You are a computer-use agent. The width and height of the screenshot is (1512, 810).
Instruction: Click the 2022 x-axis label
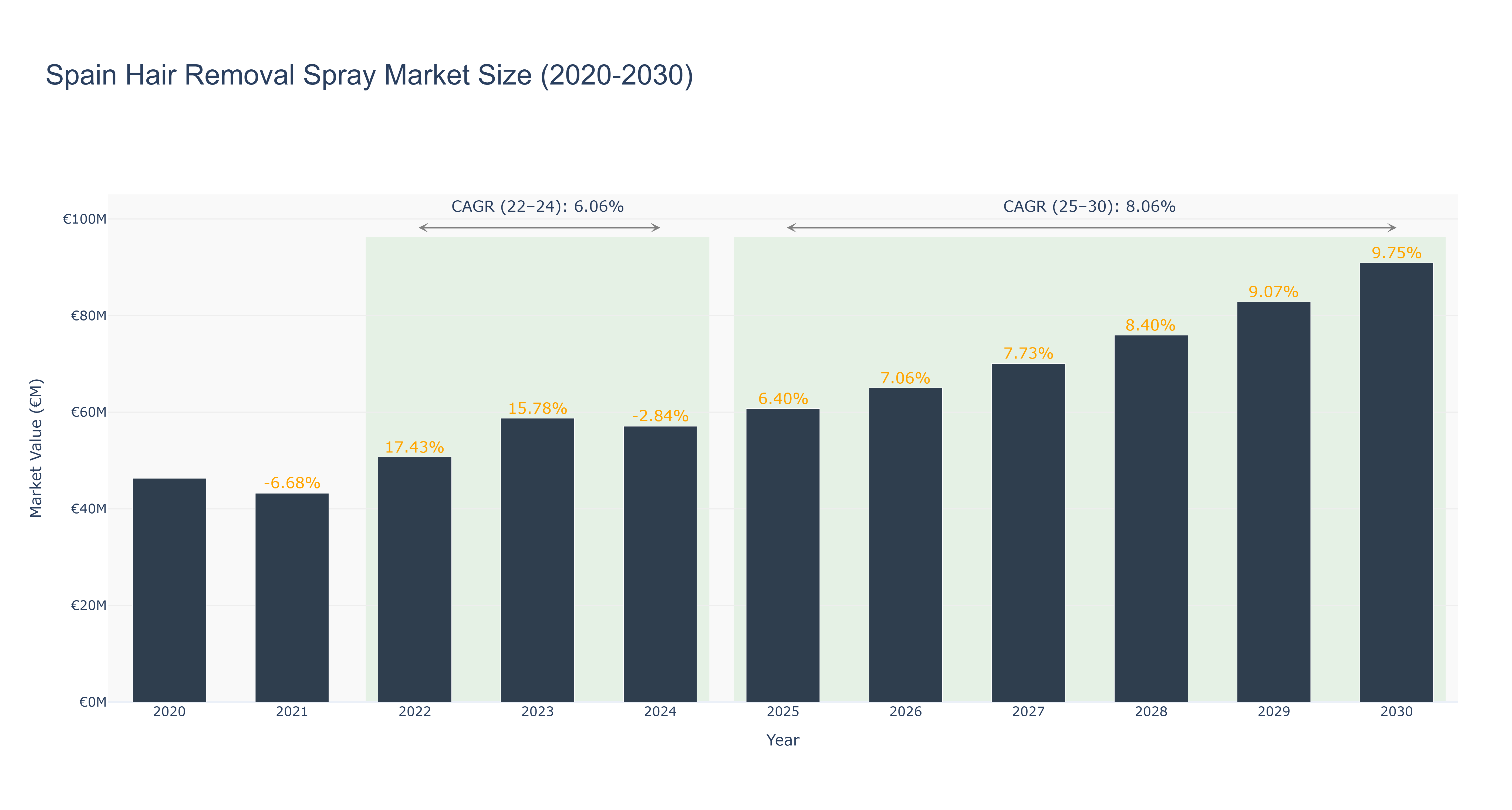(x=414, y=712)
